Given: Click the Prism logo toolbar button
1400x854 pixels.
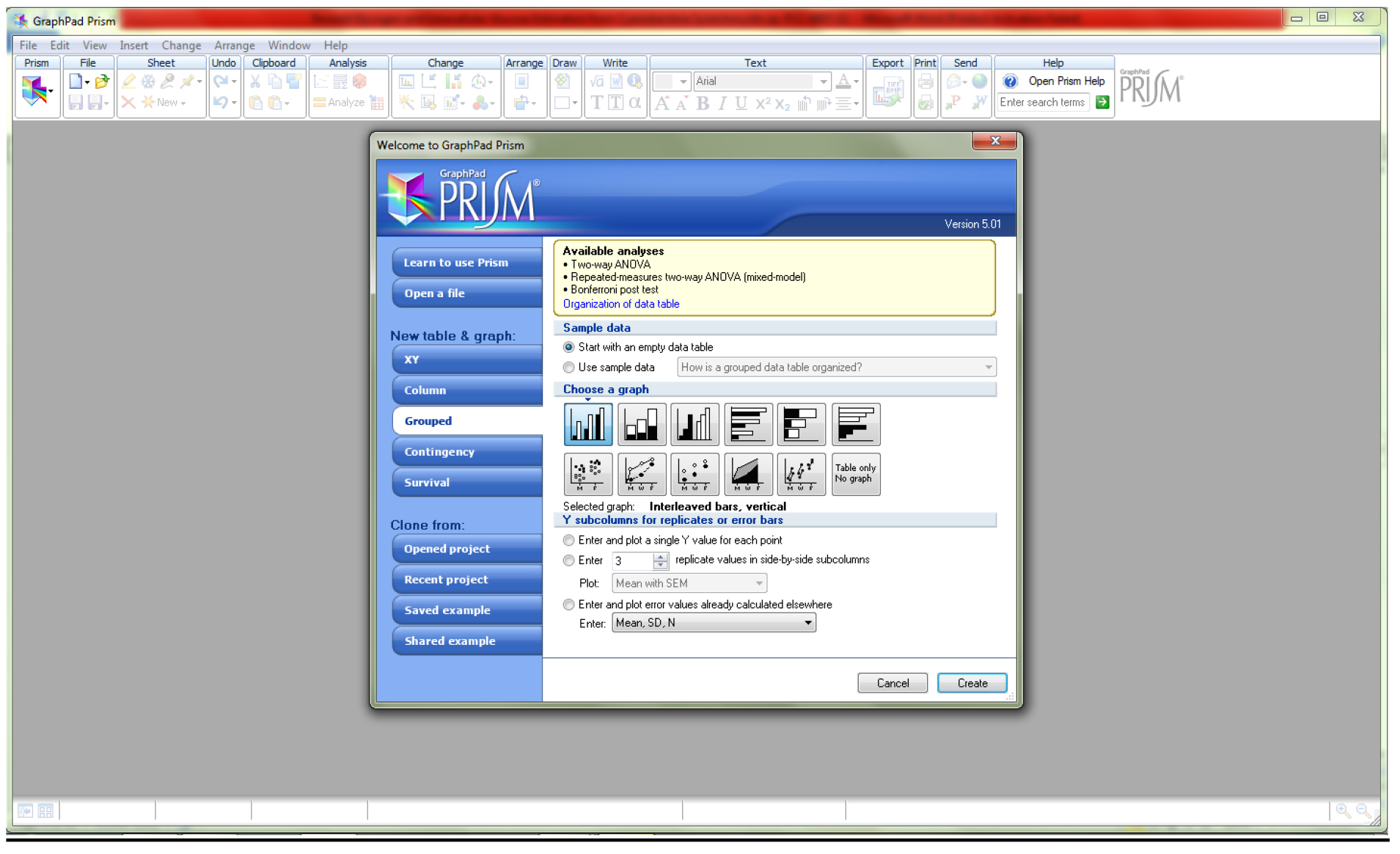Looking at the screenshot, I should [x=33, y=91].
